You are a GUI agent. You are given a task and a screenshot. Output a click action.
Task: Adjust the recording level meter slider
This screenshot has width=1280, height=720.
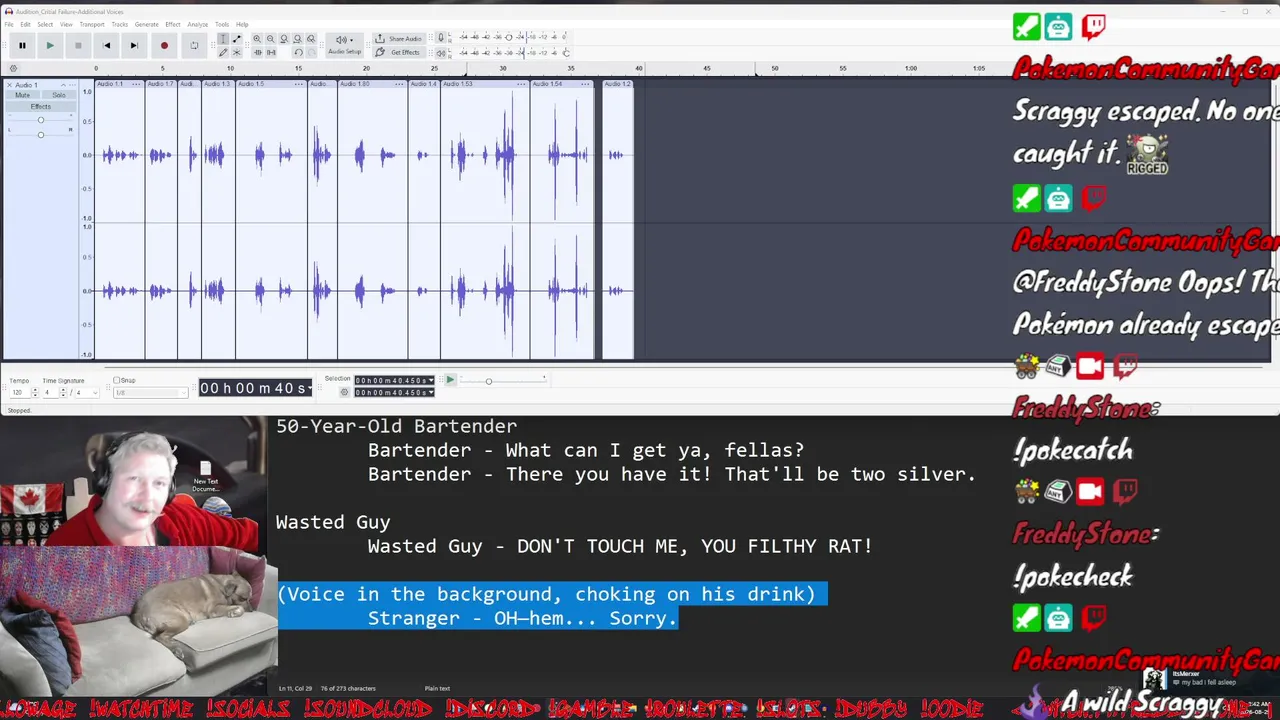click(508, 37)
